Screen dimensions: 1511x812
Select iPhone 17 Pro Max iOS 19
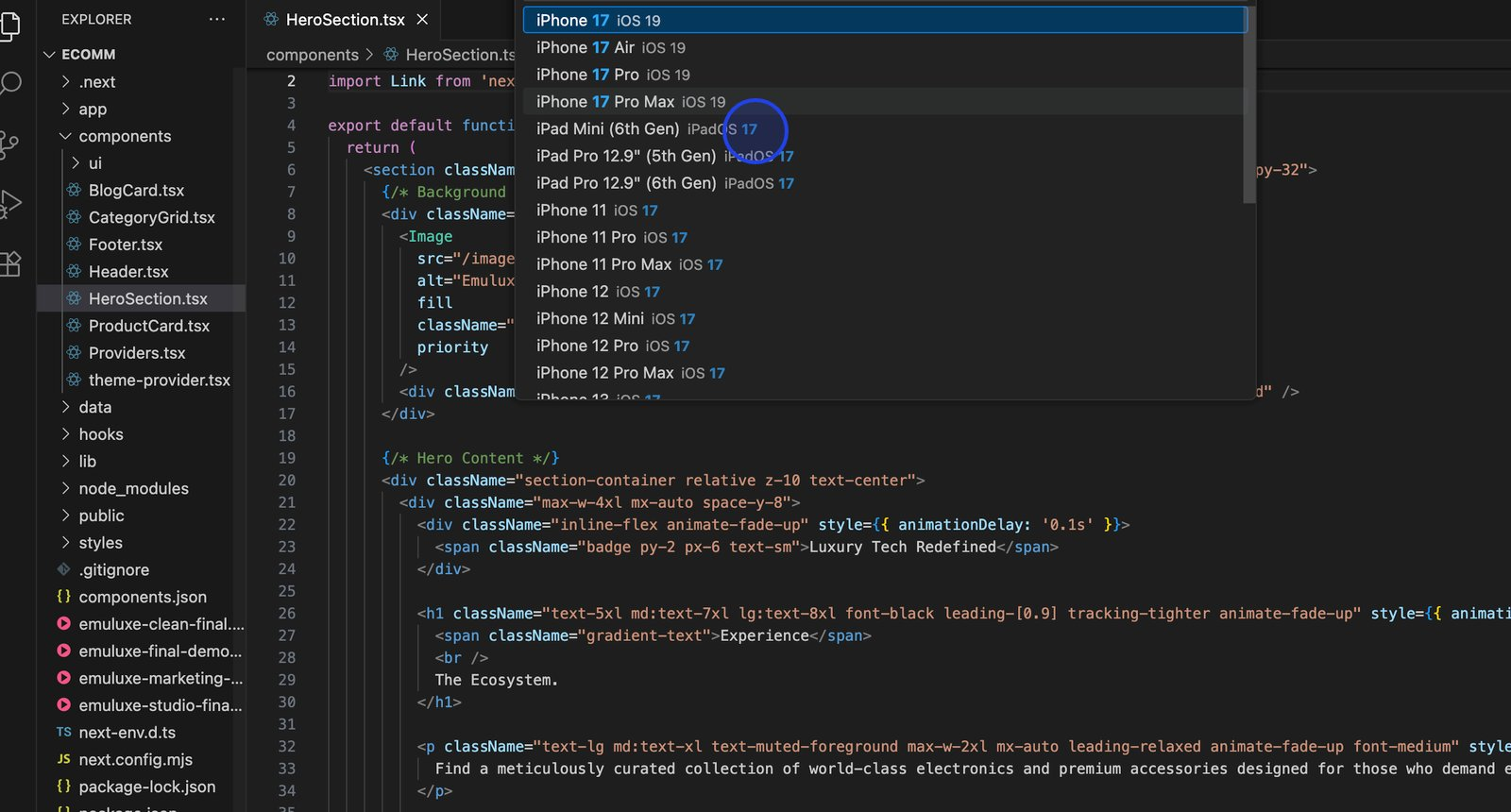point(631,102)
